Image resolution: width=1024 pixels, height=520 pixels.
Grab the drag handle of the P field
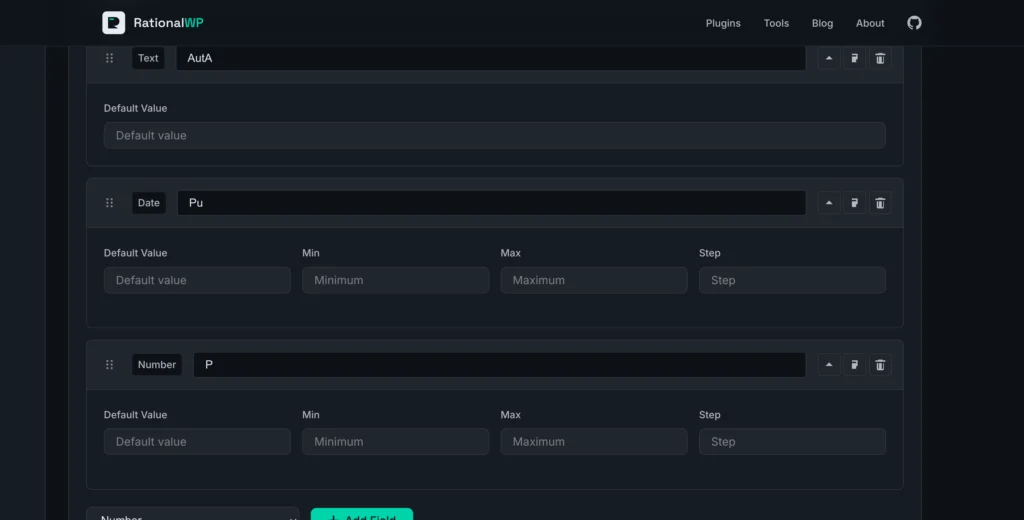[110, 365]
